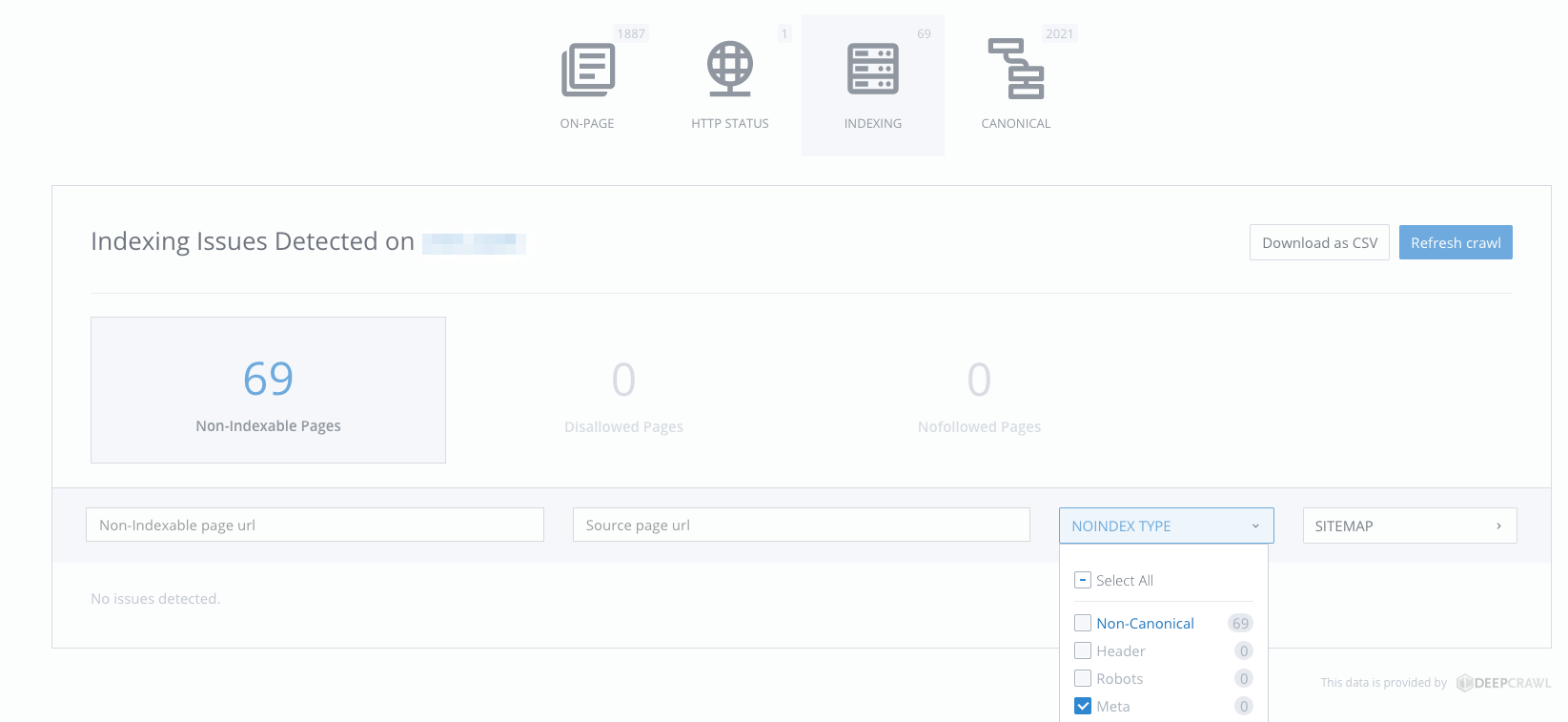Click 'This data is provided by' text
The width and height of the screenshot is (1568, 722).
point(1383,683)
